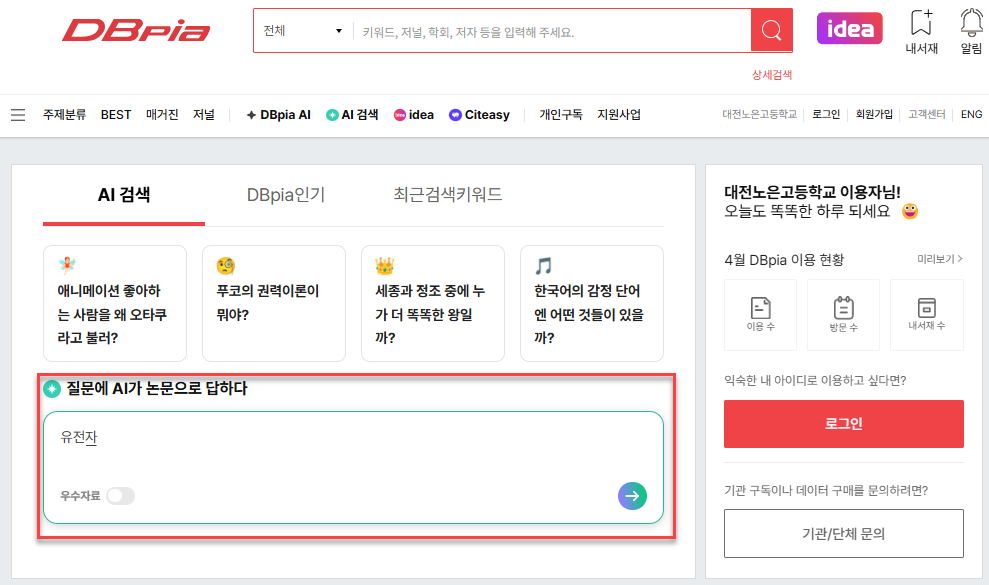Submit AI question with blue arrow icon
989x585 pixels.
(x=632, y=496)
